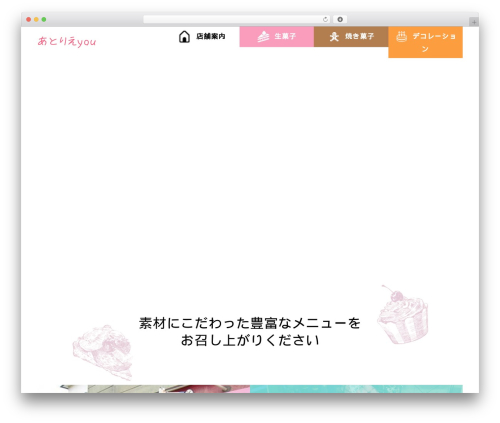This screenshot has width=500, height=423.
Task: Open the 焼き菓子 menu tab
Action: [351, 37]
